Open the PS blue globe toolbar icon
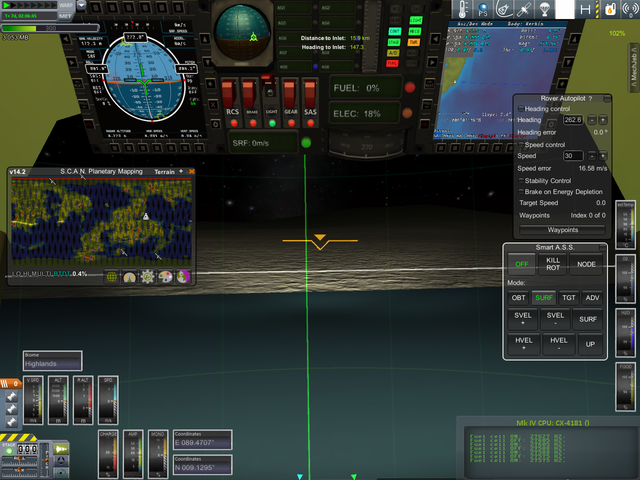This screenshot has height=480, width=640. click(482, 9)
